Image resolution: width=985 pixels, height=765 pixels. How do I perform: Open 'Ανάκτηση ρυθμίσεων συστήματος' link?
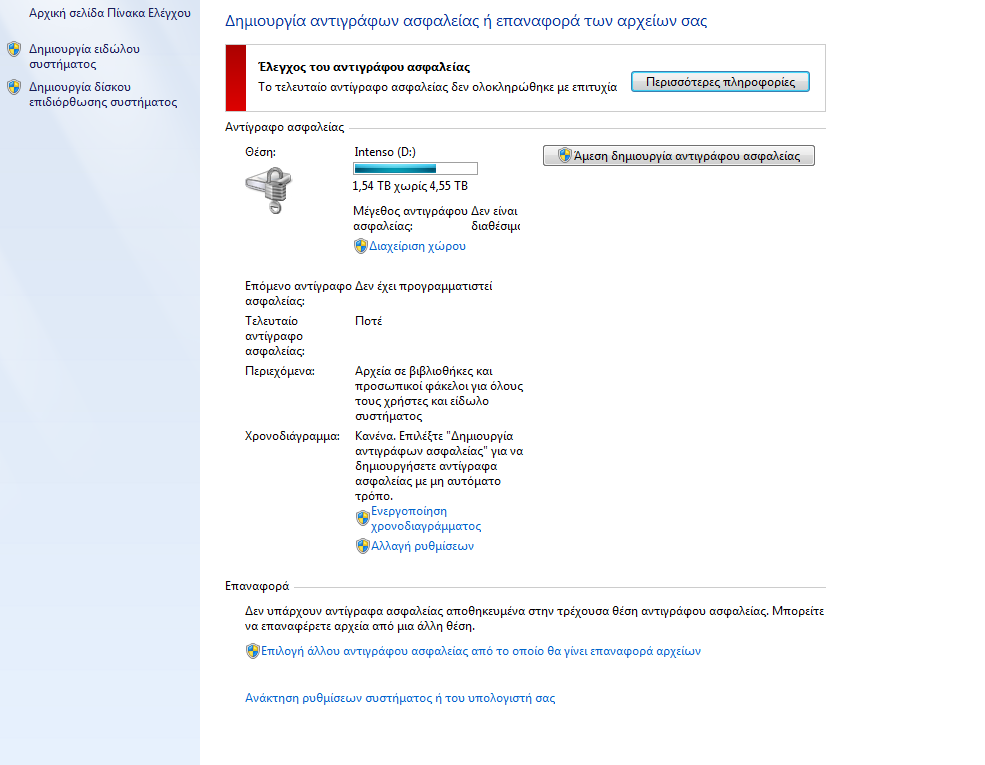pos(400,698)
